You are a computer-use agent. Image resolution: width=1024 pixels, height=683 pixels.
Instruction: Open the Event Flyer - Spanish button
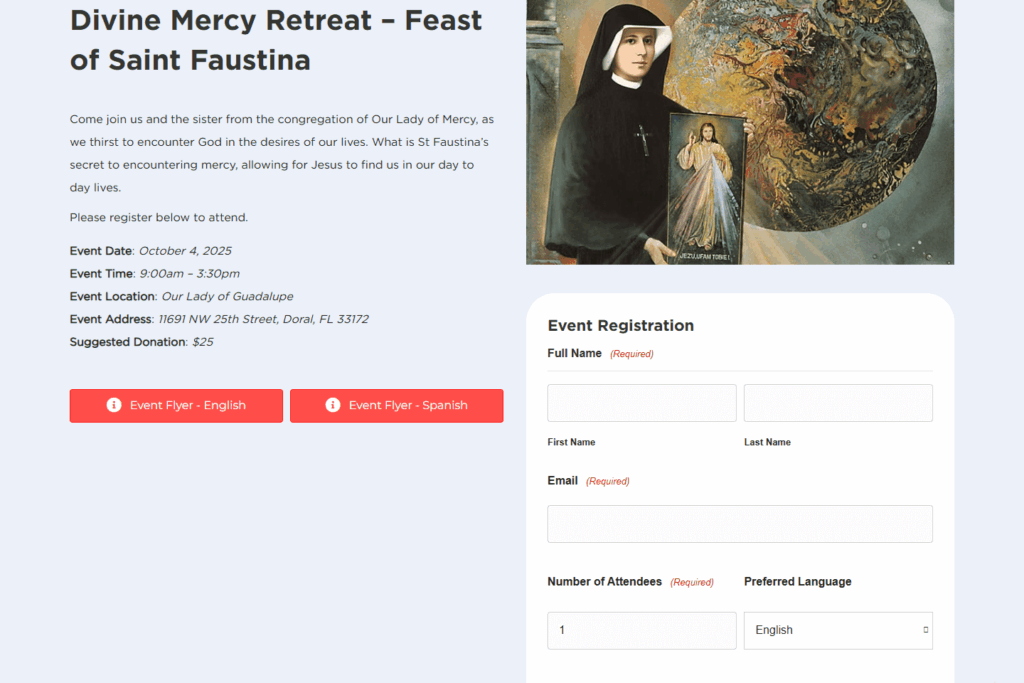(397, 406)
